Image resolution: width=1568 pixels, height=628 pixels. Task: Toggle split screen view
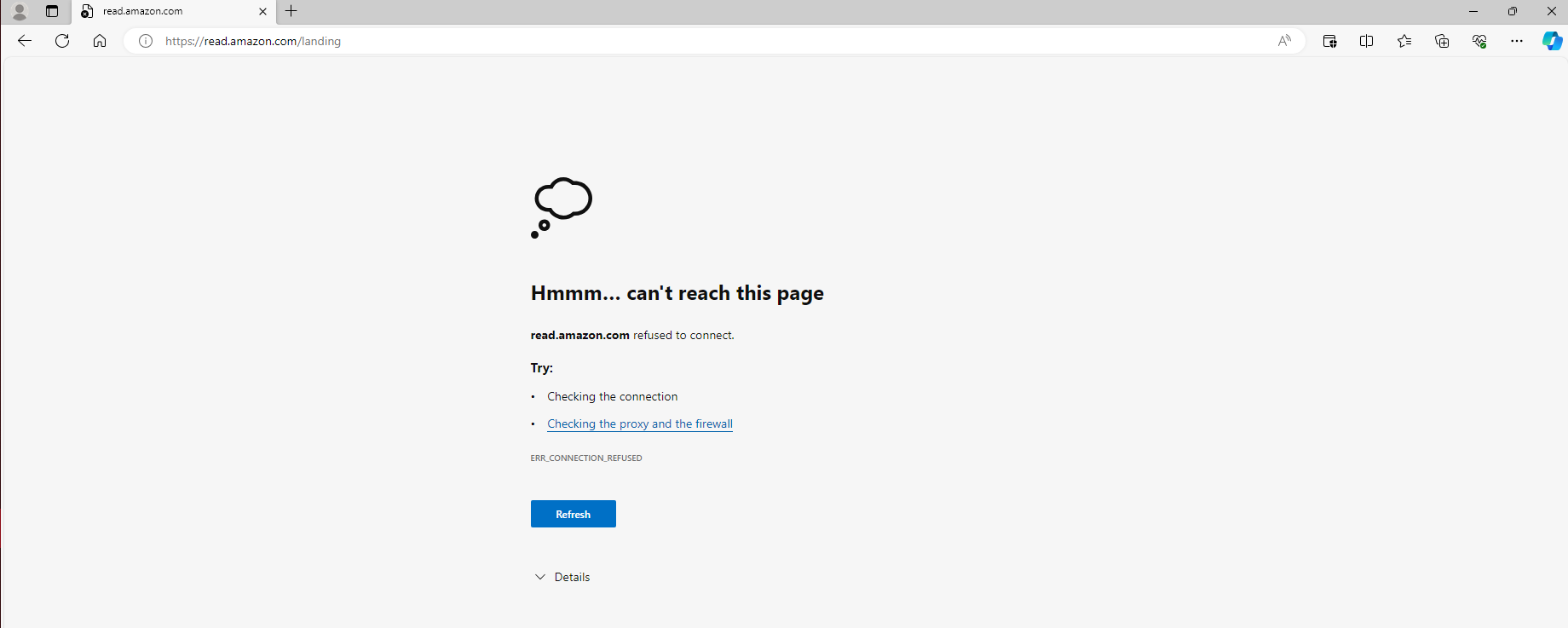pos(1367,41)
